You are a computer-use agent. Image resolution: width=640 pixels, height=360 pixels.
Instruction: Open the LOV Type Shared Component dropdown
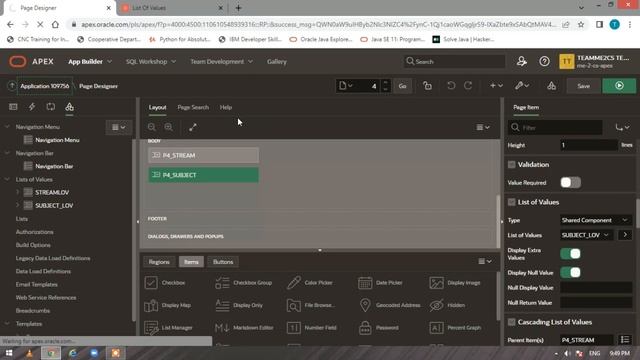coord(596,220)
